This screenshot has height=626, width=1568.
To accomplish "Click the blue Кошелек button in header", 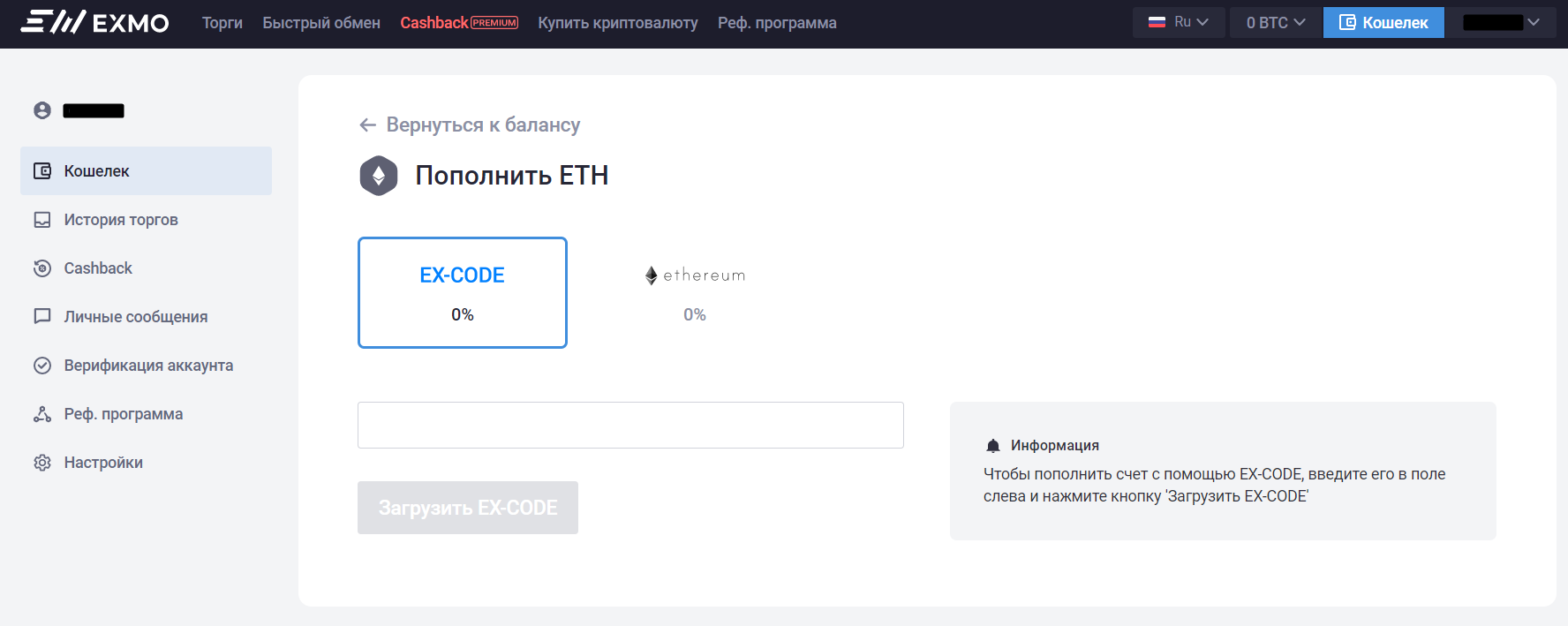I will 1383,22.
